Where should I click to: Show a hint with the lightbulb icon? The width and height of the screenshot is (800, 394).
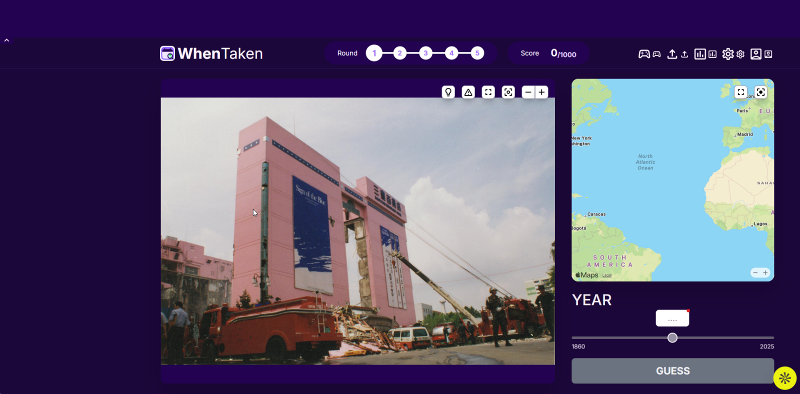pos(448,92)
